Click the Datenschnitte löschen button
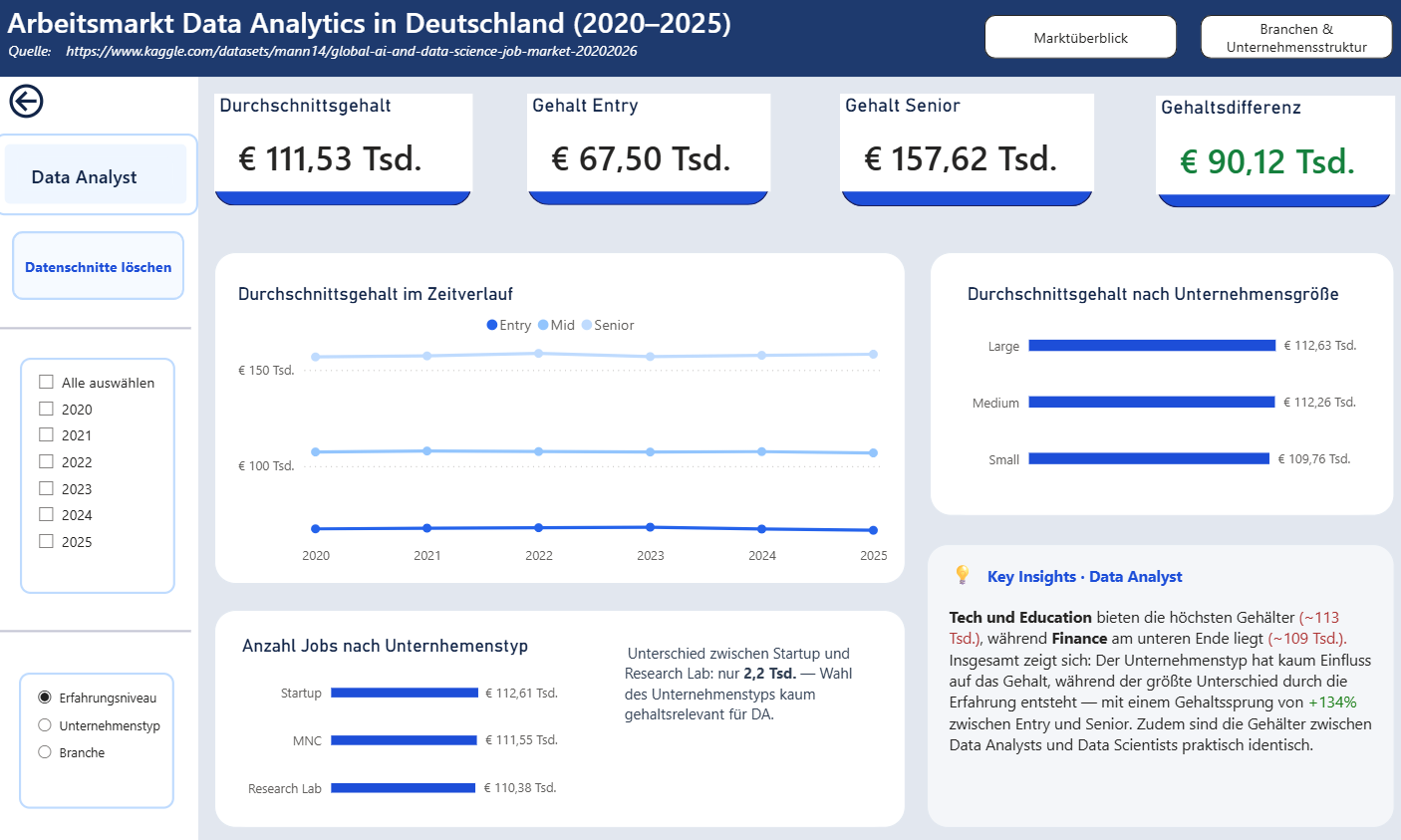The width and height of the screenshot is (1401, 840). [98, 265]
